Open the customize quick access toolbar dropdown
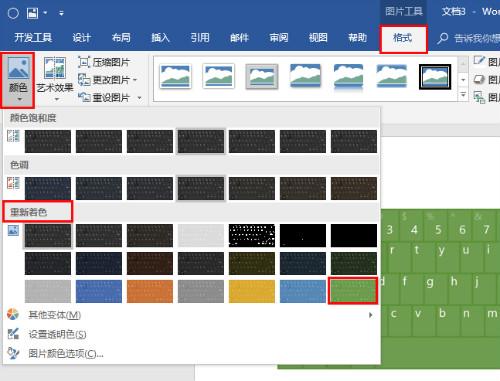 click(x=61, y=13)
